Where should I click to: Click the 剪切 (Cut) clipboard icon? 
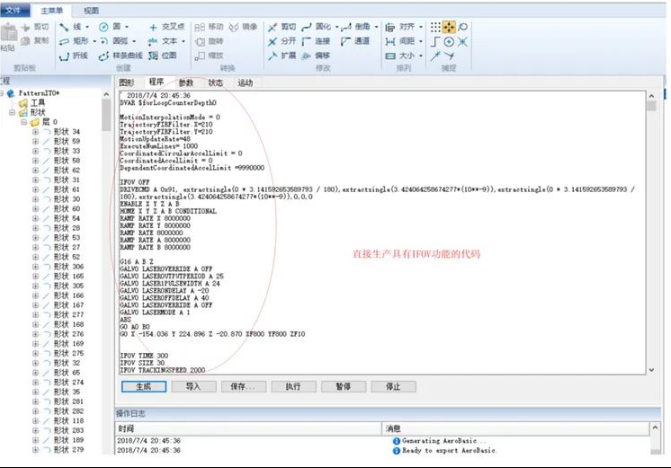(x=32, y=27)
